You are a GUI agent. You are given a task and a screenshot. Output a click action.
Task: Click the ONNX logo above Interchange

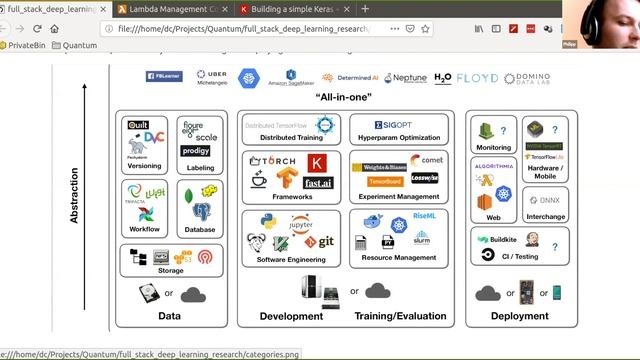pyautogui.click(x=545, y=200)
